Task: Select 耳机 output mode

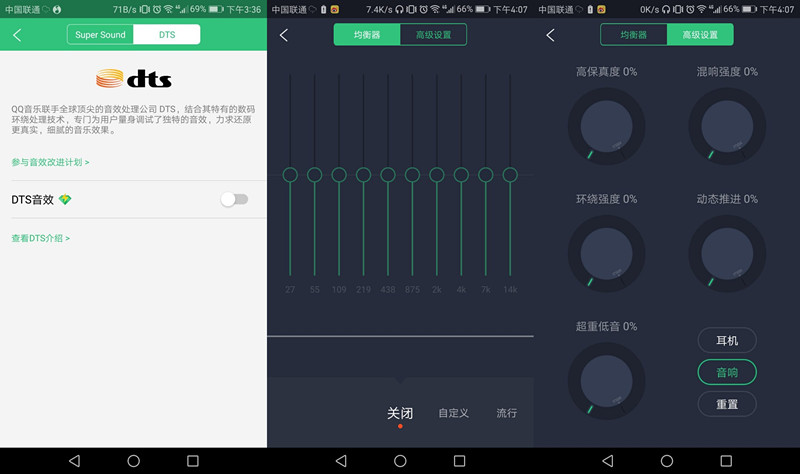Action: (x=727, y=340)
